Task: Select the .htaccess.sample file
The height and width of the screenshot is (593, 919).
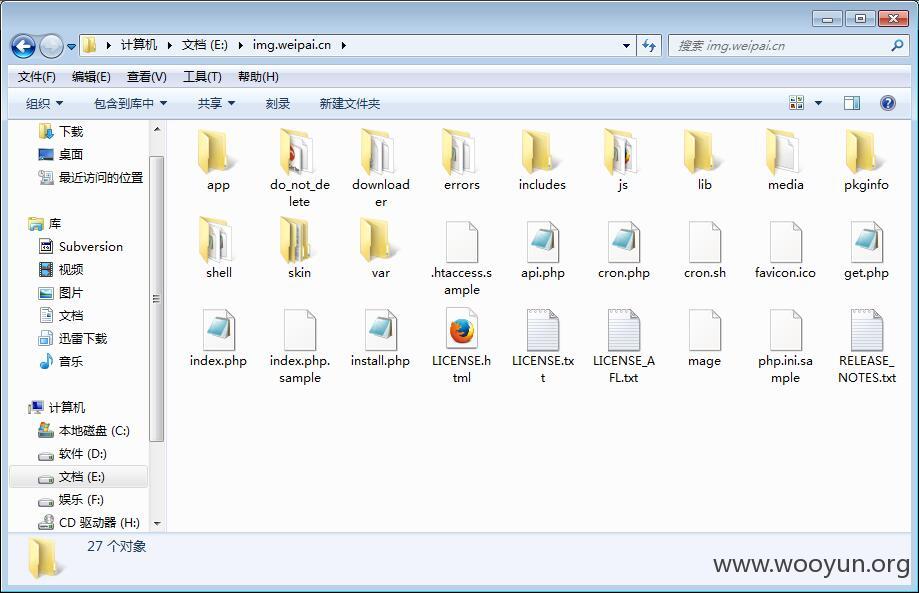Action: (x=461, y=257)
